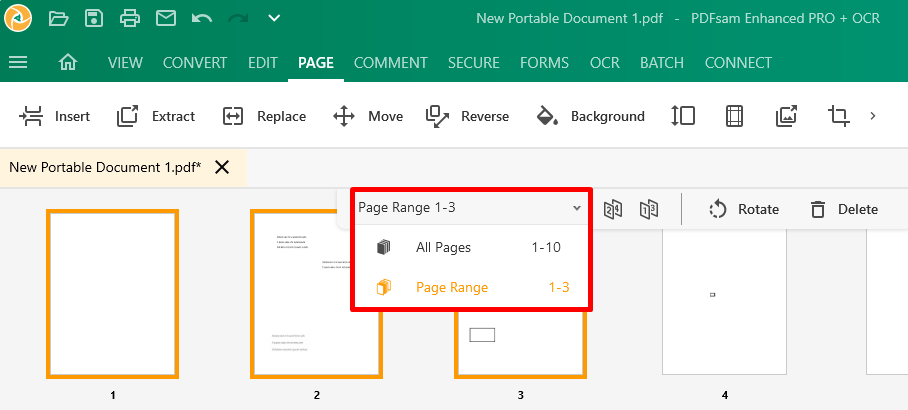Click the export image icon in toolbar
This screenshot has width=908, height=410.
click(786, 116)
